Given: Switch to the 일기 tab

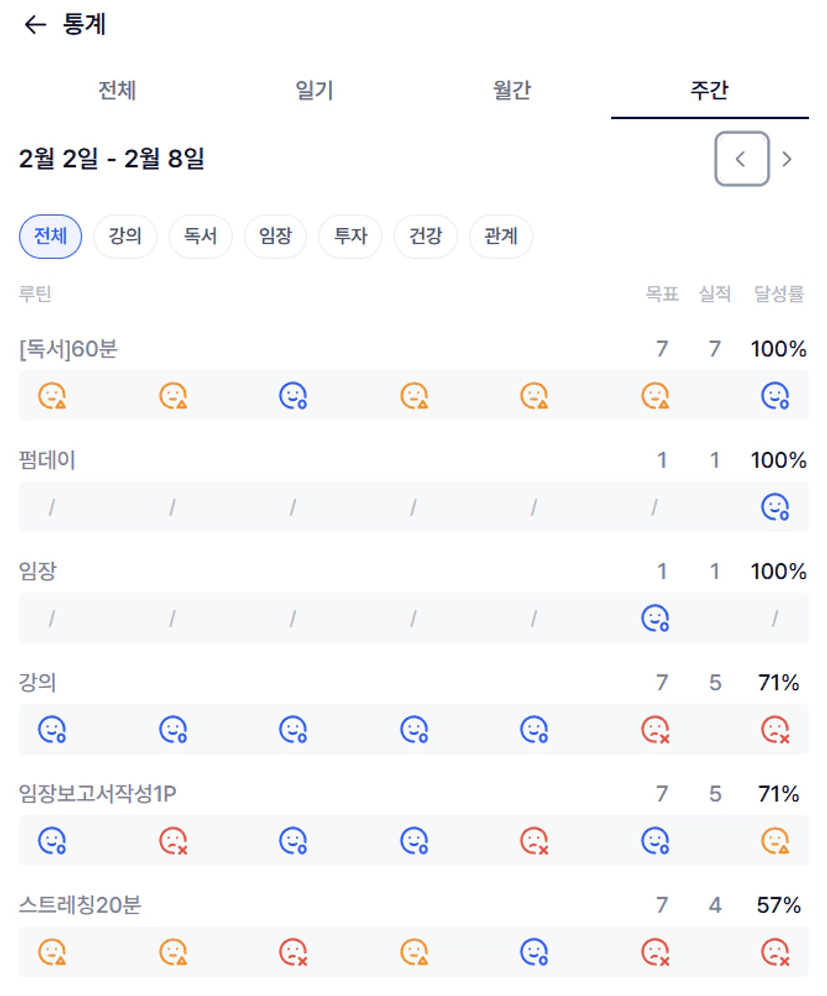Looking at the screenshot, I should click(x=314, y=91).
